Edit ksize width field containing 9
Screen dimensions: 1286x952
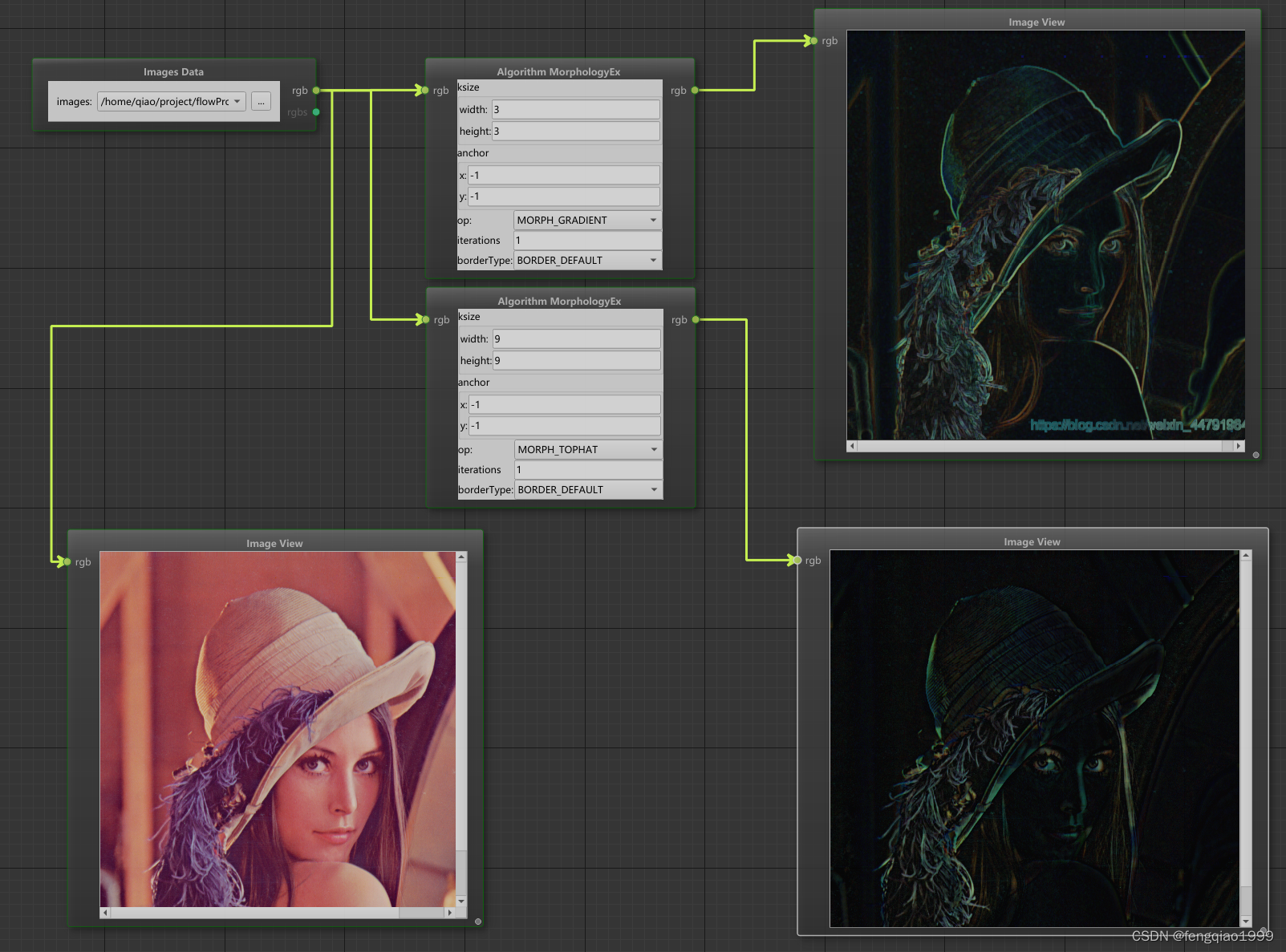pyautogui.click(x=577, y=339)
